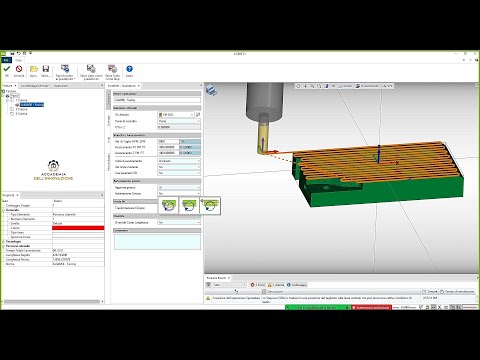Open the Unità di avanzamento dropdown
The width and height of the screenshot is (480, 360).
179,161
